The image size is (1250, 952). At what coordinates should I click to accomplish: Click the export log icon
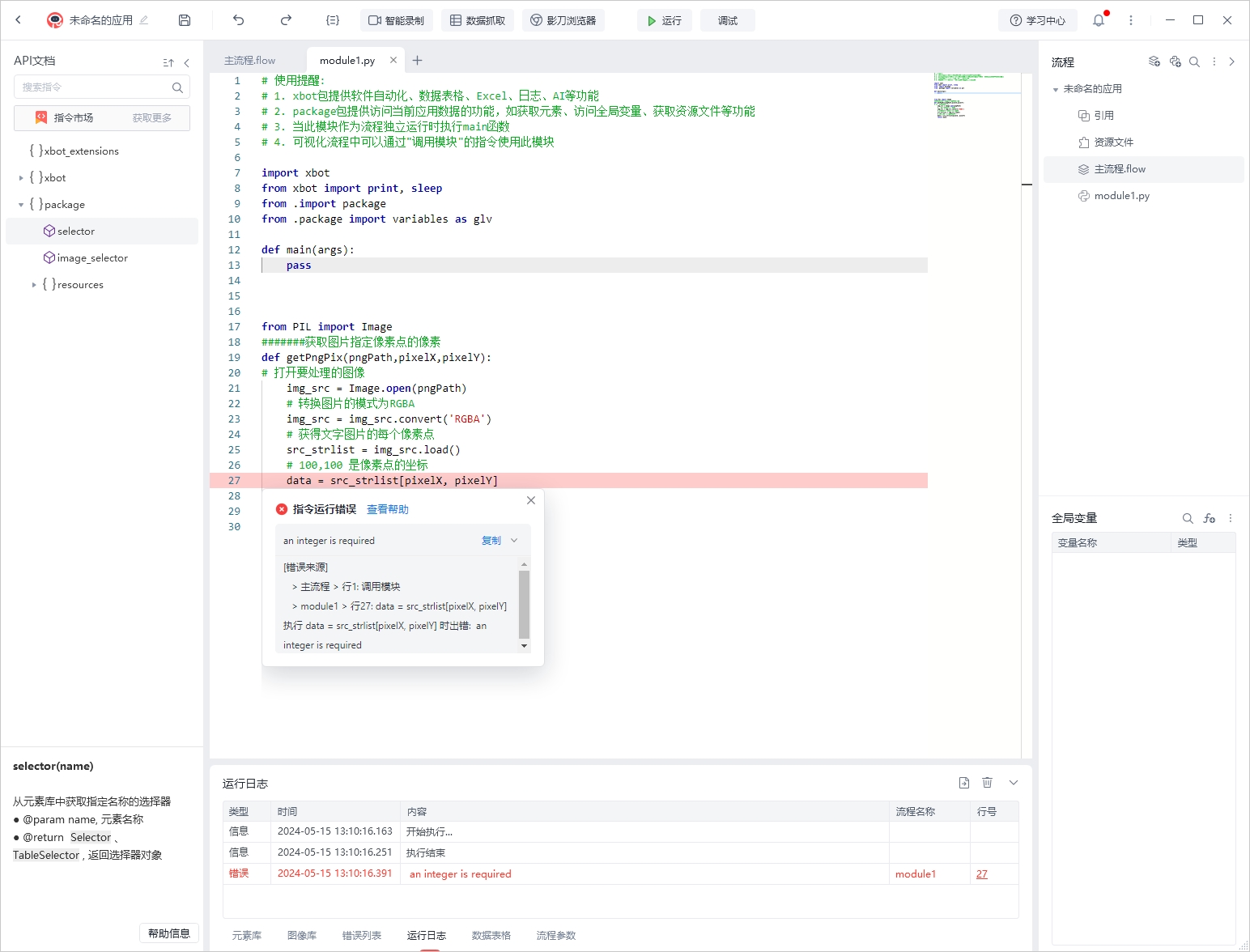pos(963,783)
